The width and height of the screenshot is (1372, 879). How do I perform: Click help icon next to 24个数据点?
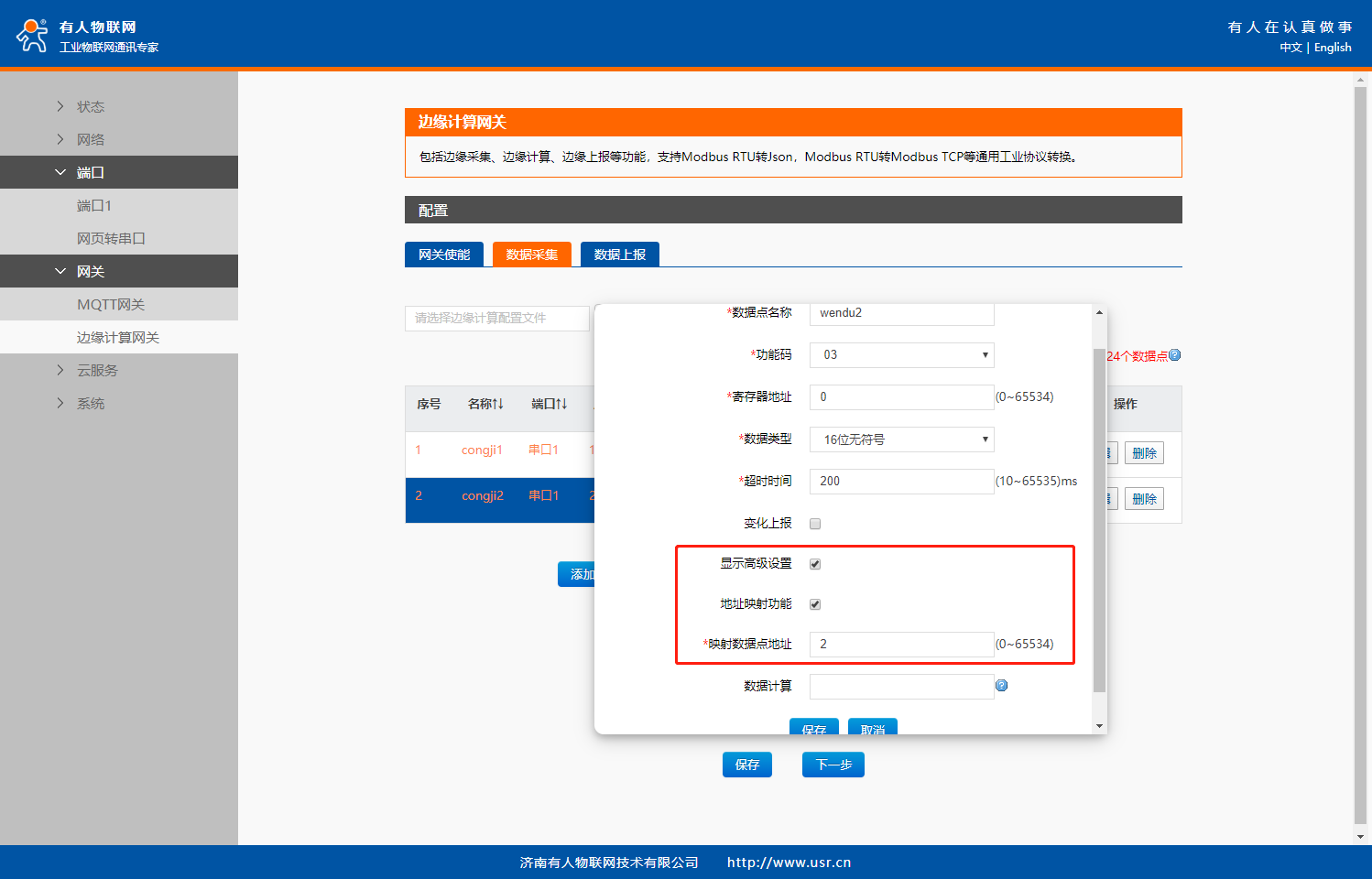tap(1175, 355)
